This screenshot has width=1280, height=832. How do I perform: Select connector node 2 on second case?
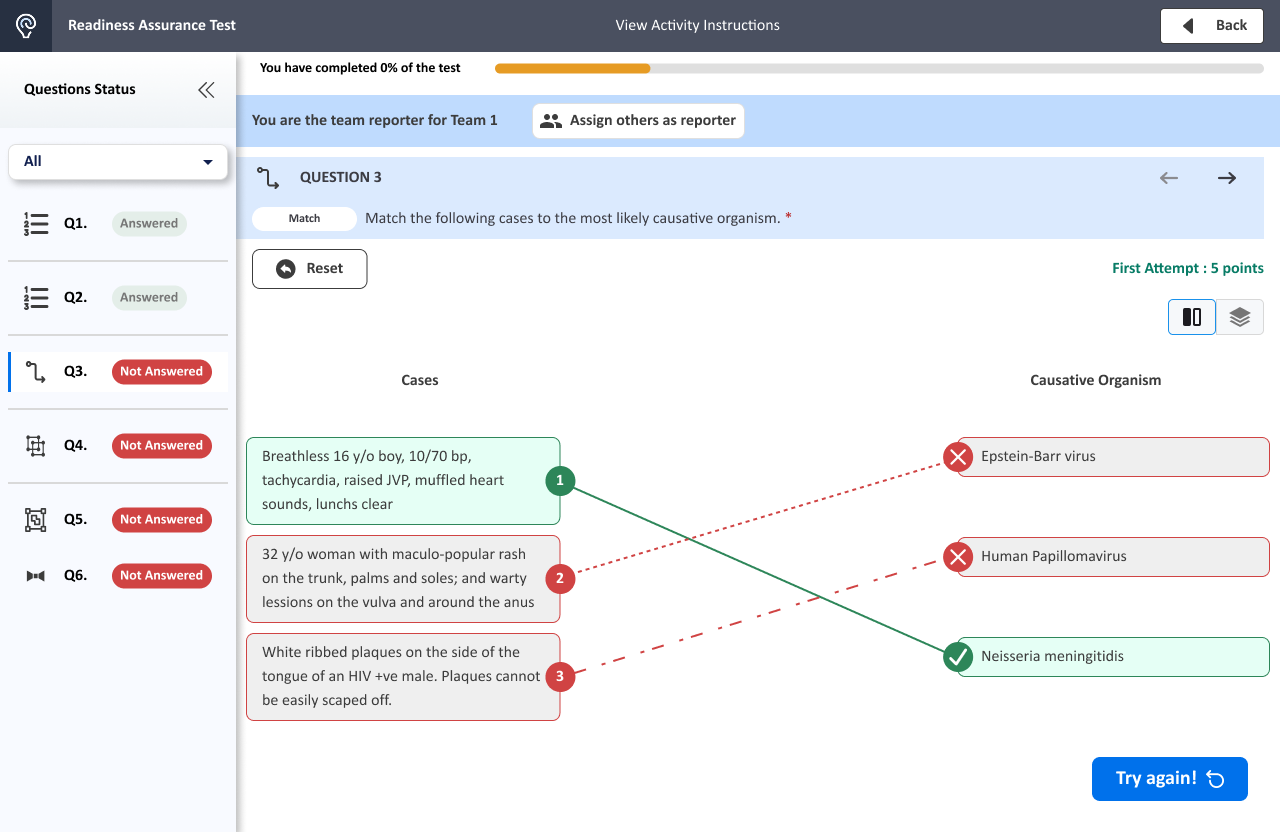(559, 578)
